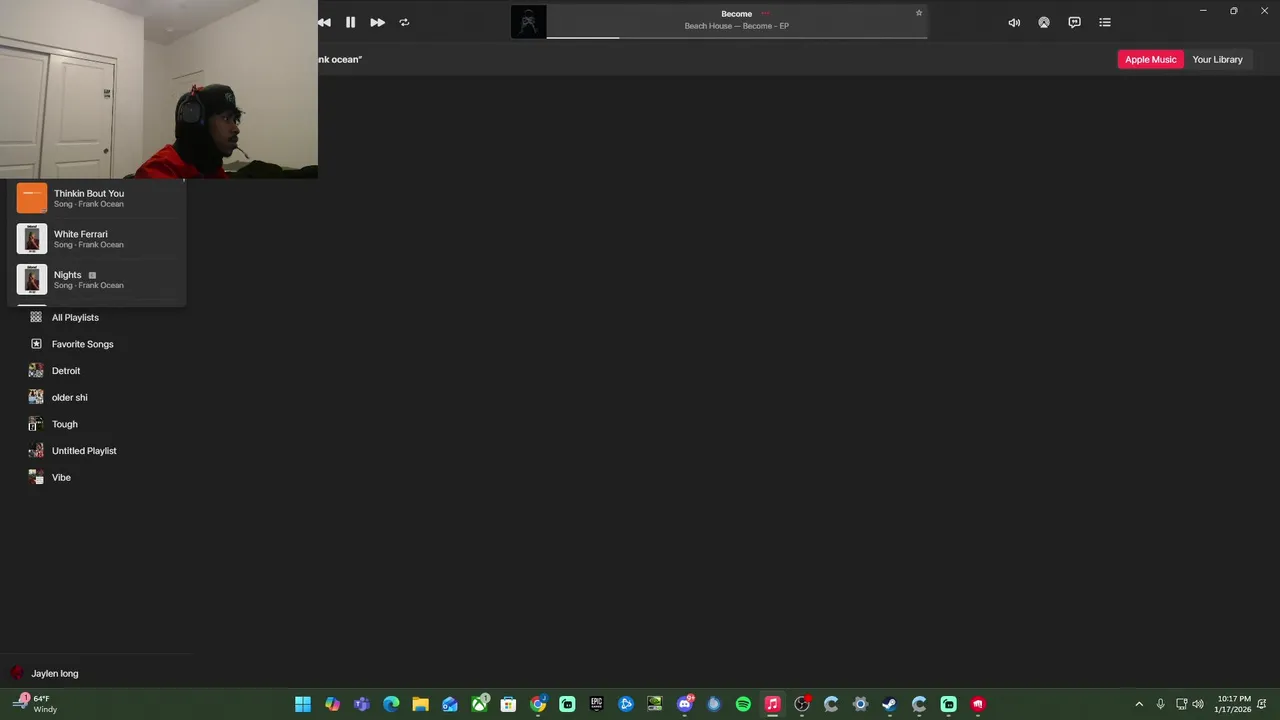Switch search scope to Your Library
This screenshot has width=1280, height=720.
click(x=1217, y=59)
